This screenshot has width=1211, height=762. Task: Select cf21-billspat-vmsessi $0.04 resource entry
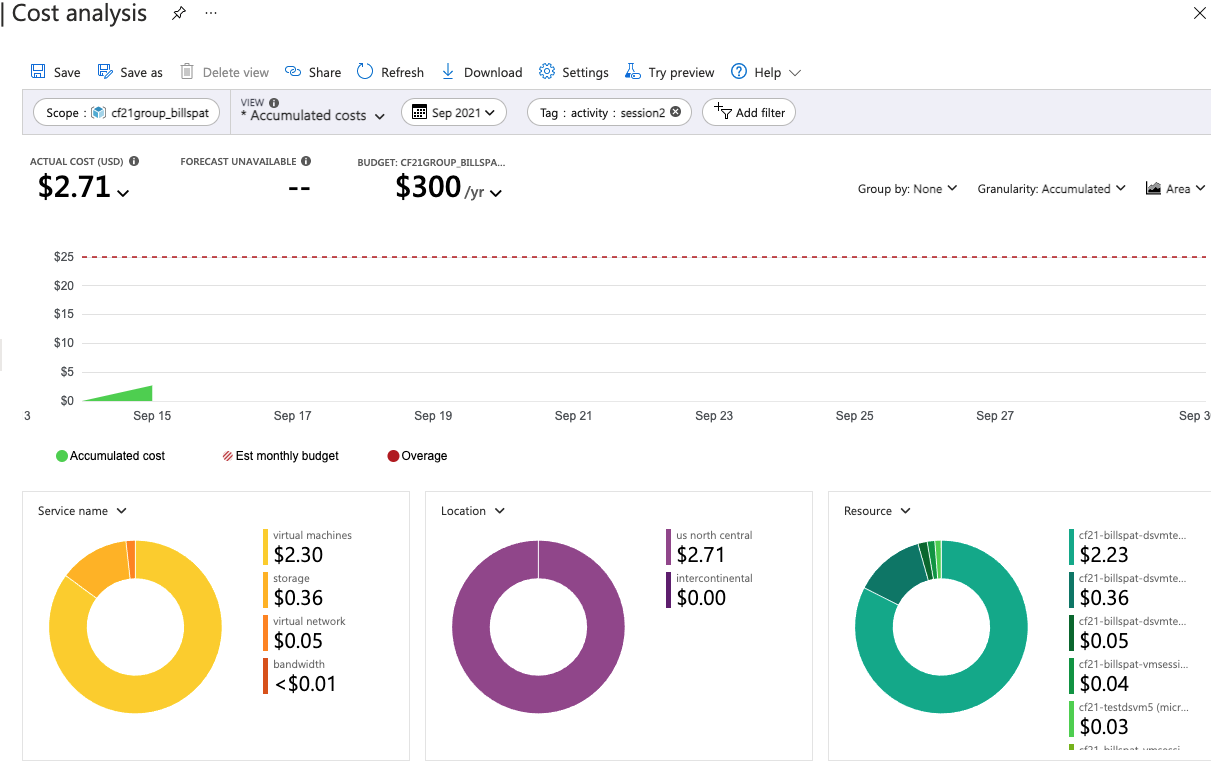[x=1130, y=676]
